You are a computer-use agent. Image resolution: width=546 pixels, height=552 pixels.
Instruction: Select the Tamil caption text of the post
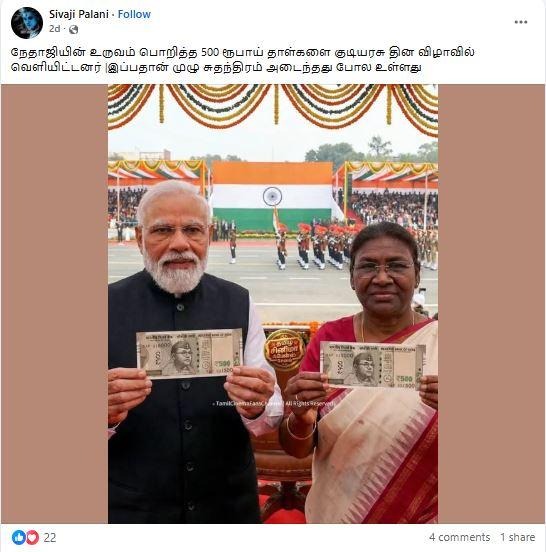pos(243,59)
